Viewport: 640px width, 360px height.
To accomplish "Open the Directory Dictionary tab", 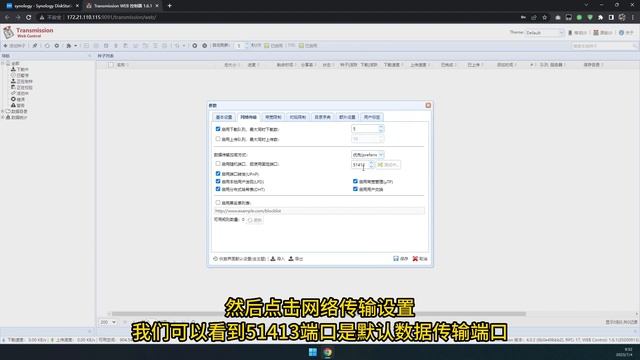I will coord(322,117).
